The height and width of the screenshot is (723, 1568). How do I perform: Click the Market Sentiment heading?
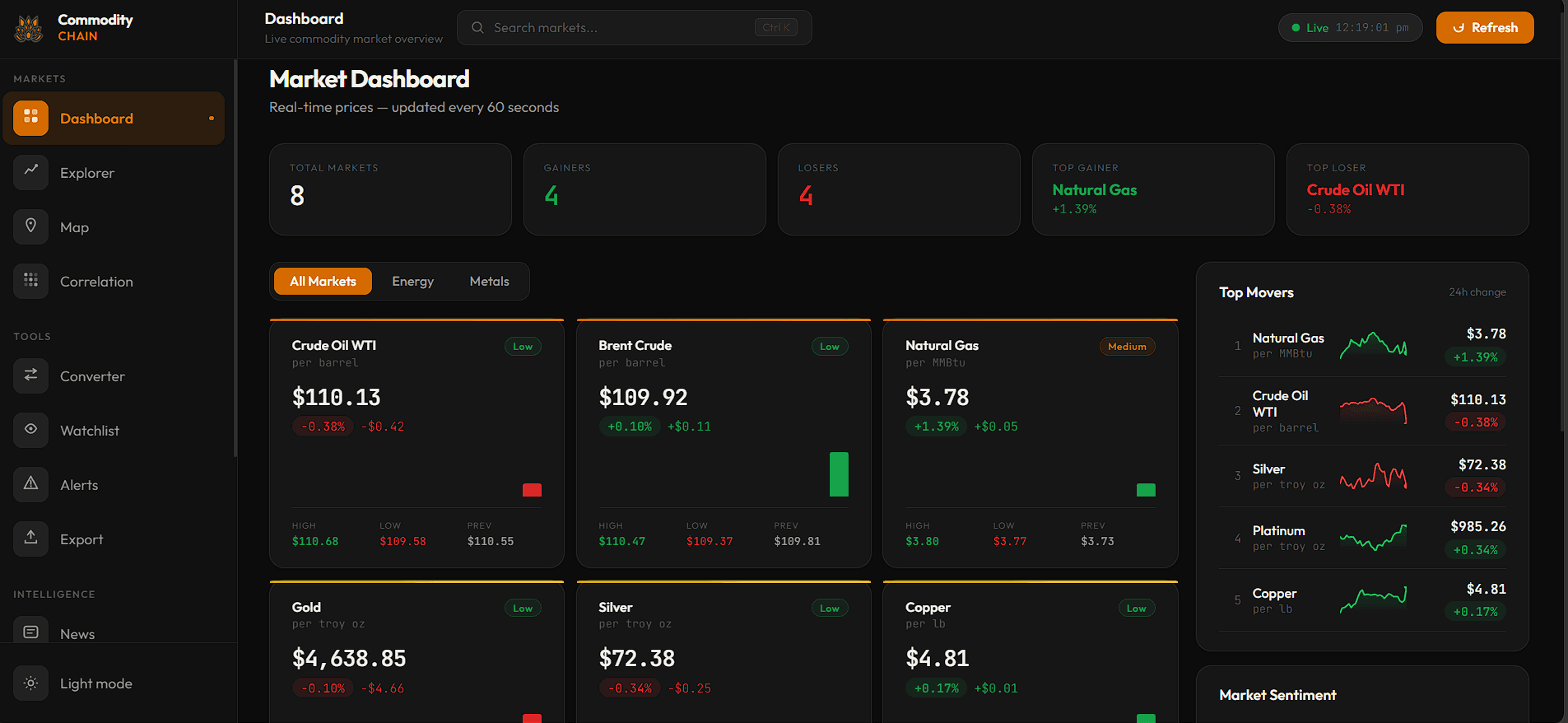point(1277,695)
